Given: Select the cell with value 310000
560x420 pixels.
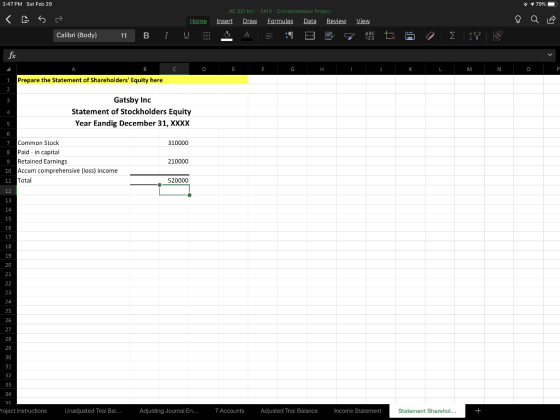Looking at the screenshot, I should click(x=174, y=143).
